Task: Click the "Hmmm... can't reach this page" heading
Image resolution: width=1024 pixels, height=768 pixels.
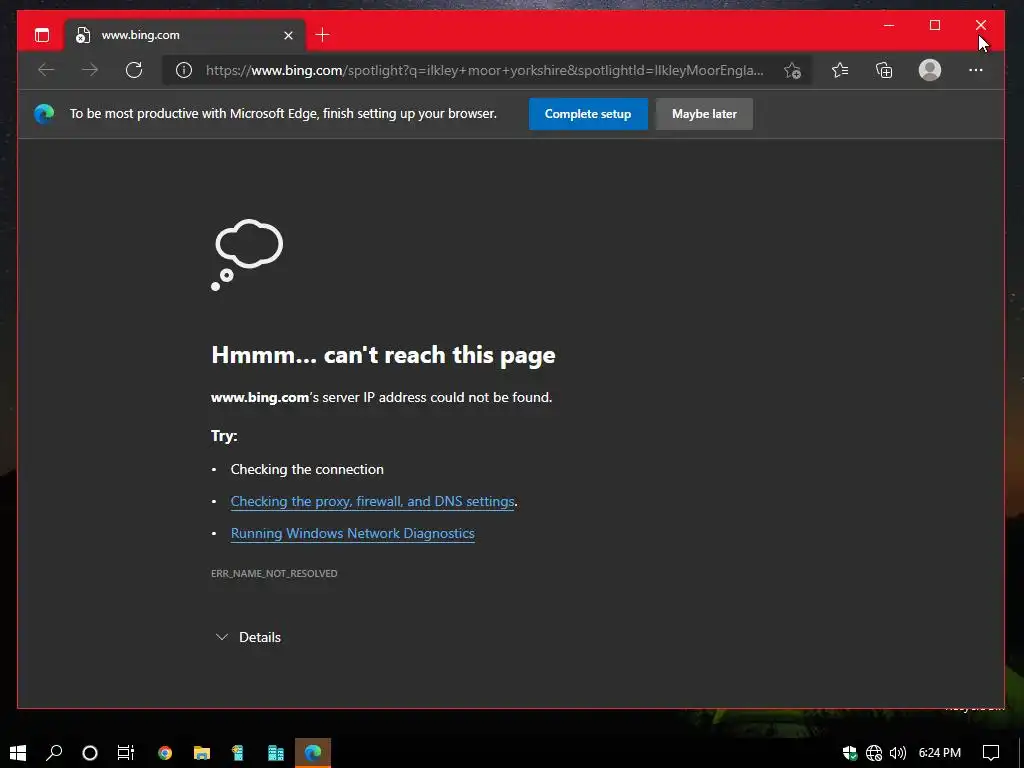Action: (383, 355)
